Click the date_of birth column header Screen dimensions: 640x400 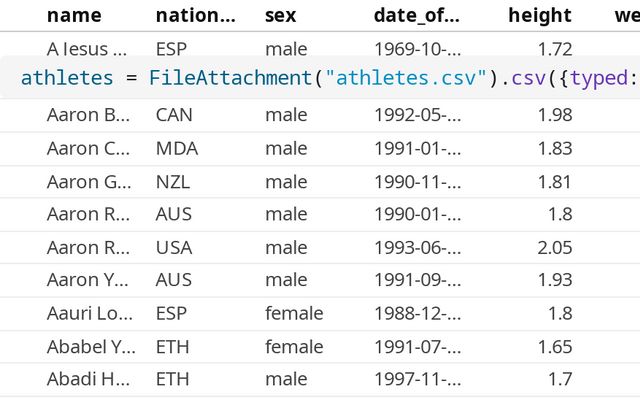(x=416, y=15)
